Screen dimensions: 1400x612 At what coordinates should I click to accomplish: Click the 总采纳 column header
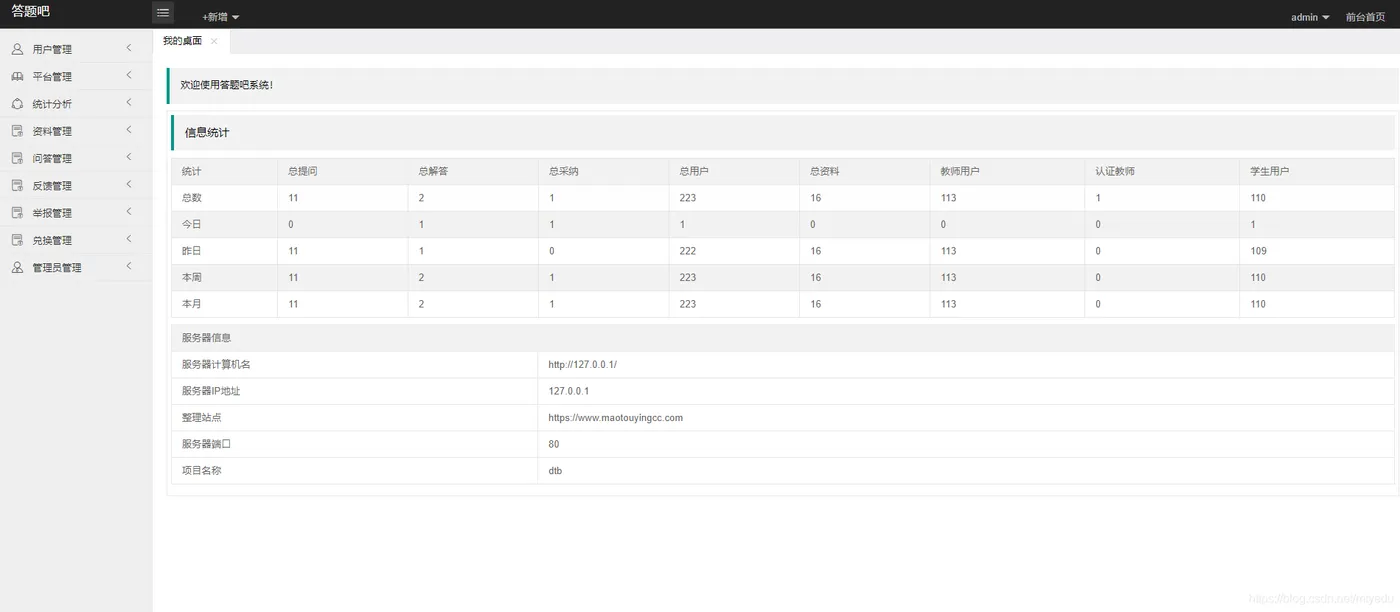point(564,171)
